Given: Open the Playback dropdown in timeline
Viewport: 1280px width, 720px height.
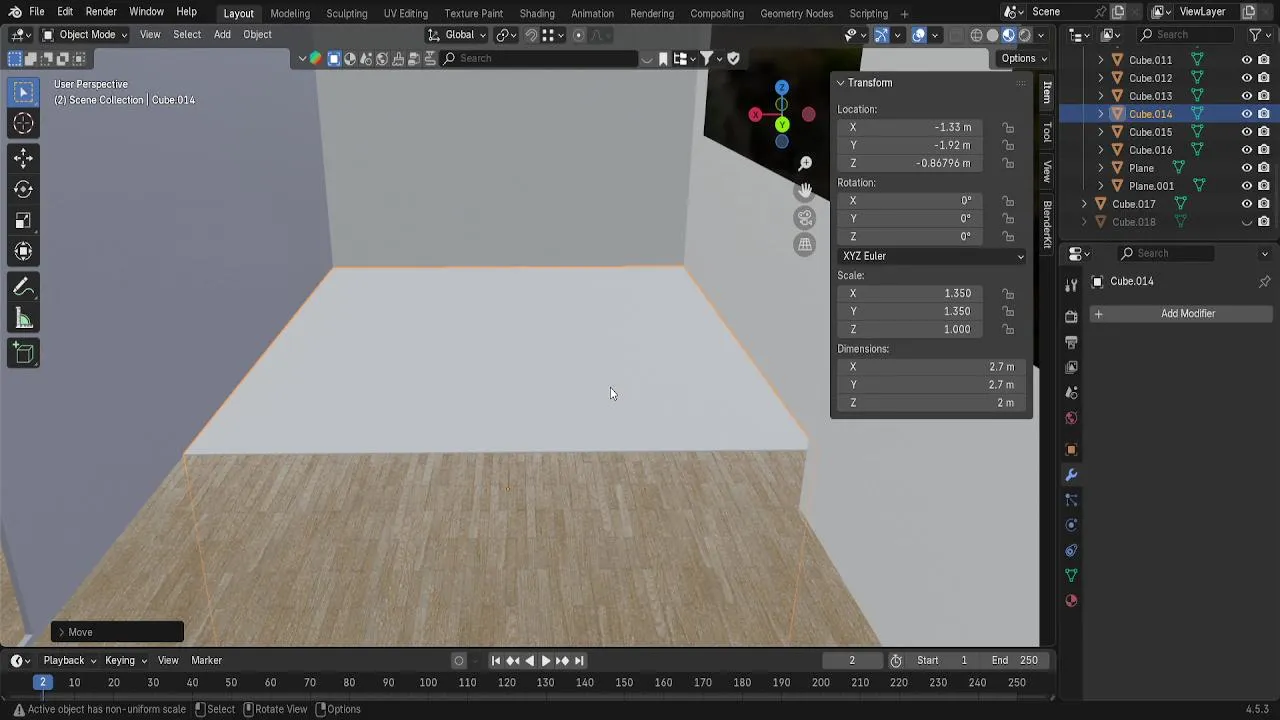Looking at the screenshot, I should pos(69,660).
